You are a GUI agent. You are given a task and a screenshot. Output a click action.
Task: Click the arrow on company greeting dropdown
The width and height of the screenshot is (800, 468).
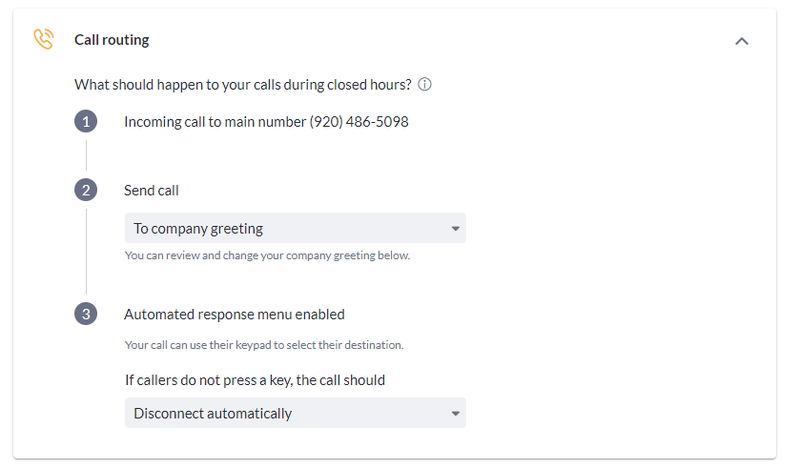pyautogui.click(x=456, y=229)
